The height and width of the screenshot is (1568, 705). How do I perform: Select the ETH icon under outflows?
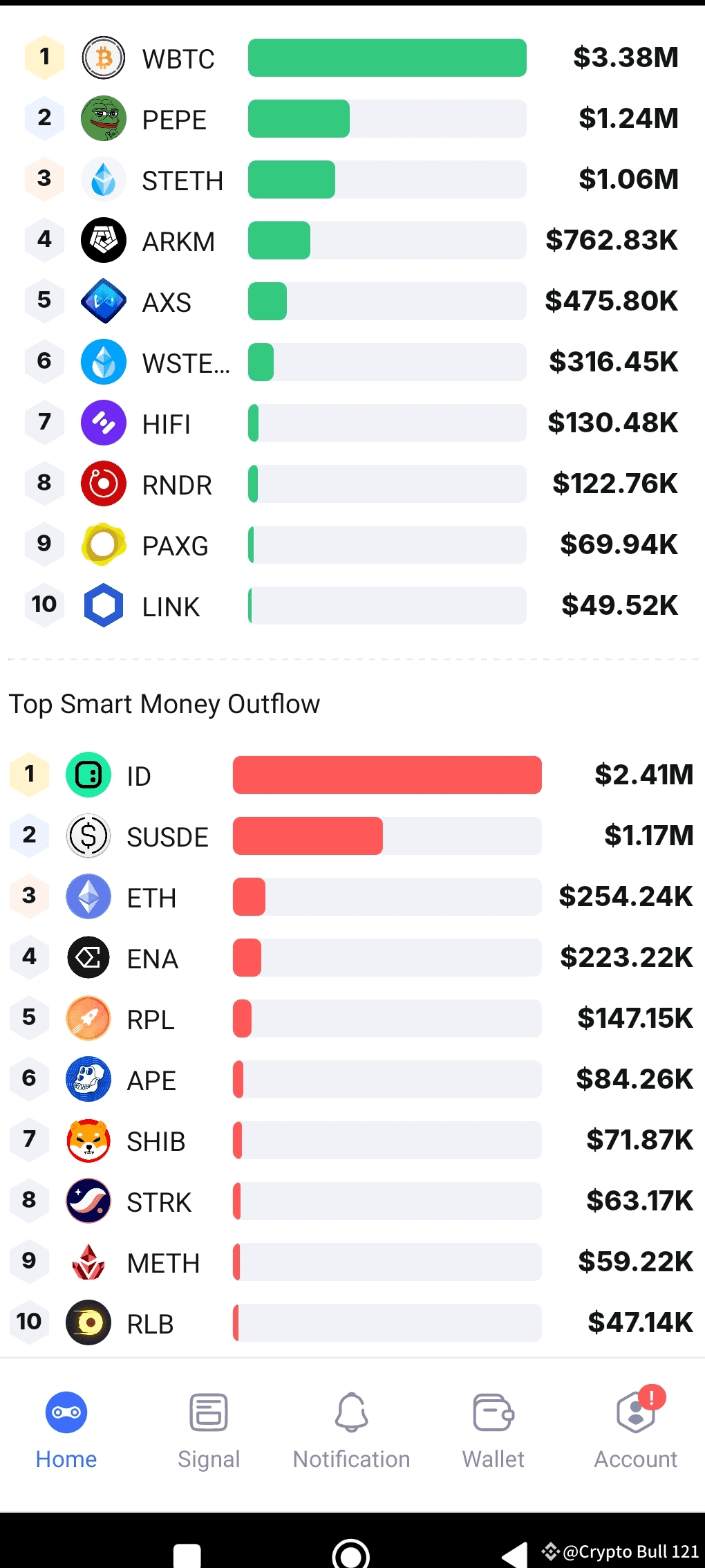88,897
